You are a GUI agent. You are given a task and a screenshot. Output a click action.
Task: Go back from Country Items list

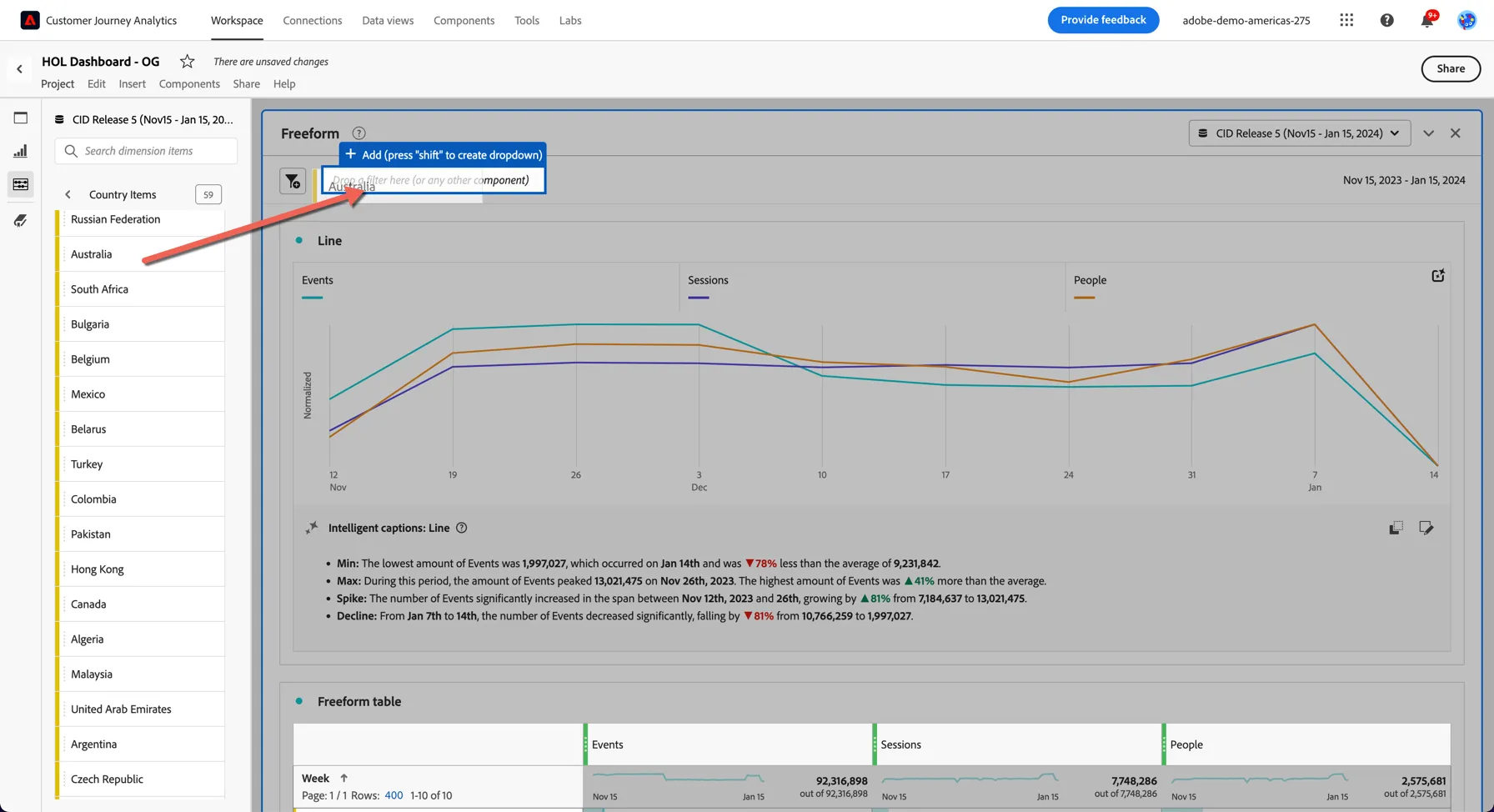click(x=68, y=194)
